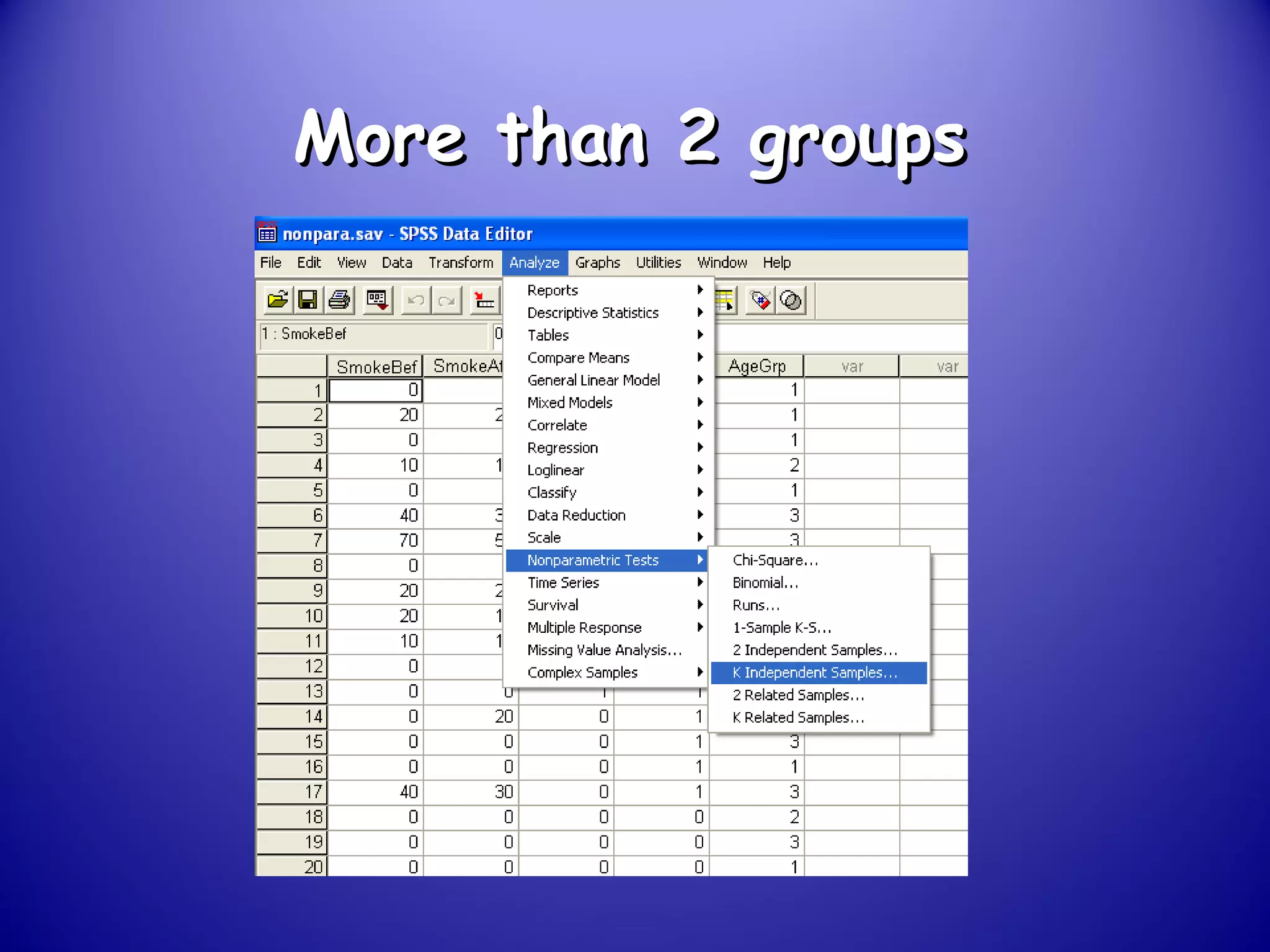Expand the Reports submenu
The width and height of the screenshot is (1270, 952).
pyautogui.click(x=608, y=290)
